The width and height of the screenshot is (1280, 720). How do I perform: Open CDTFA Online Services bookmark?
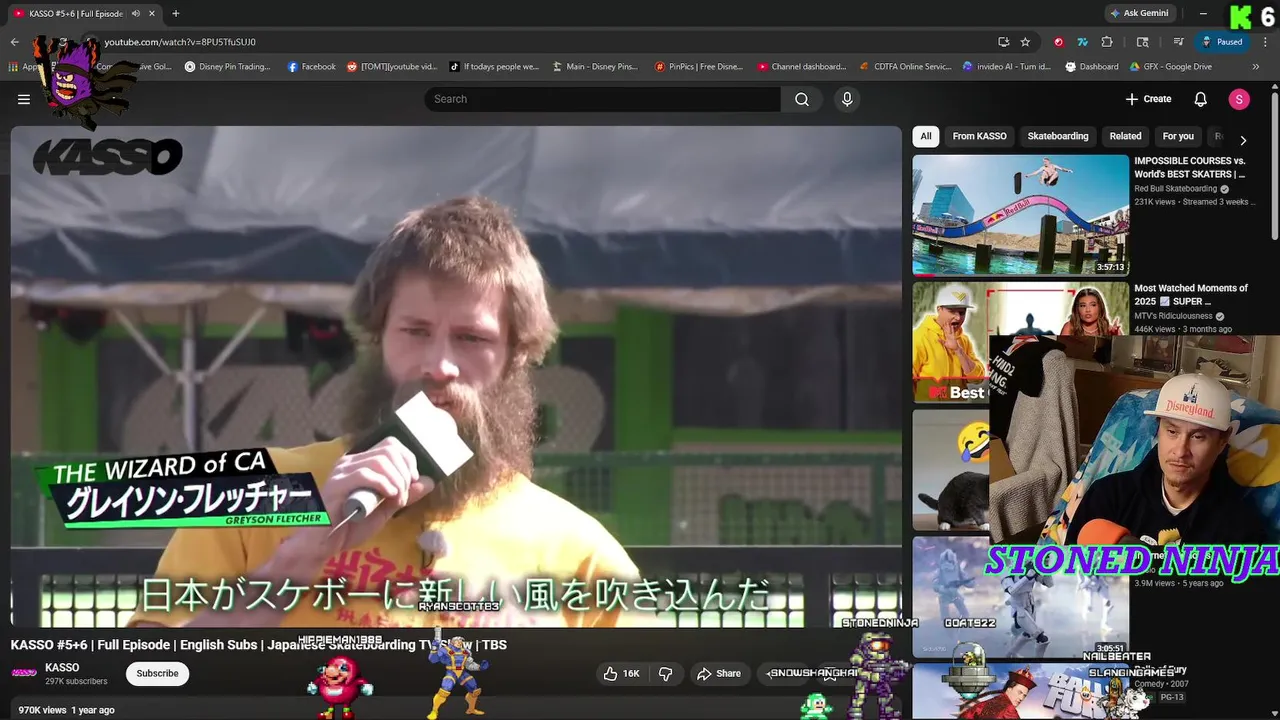click(x=905, y=67)
